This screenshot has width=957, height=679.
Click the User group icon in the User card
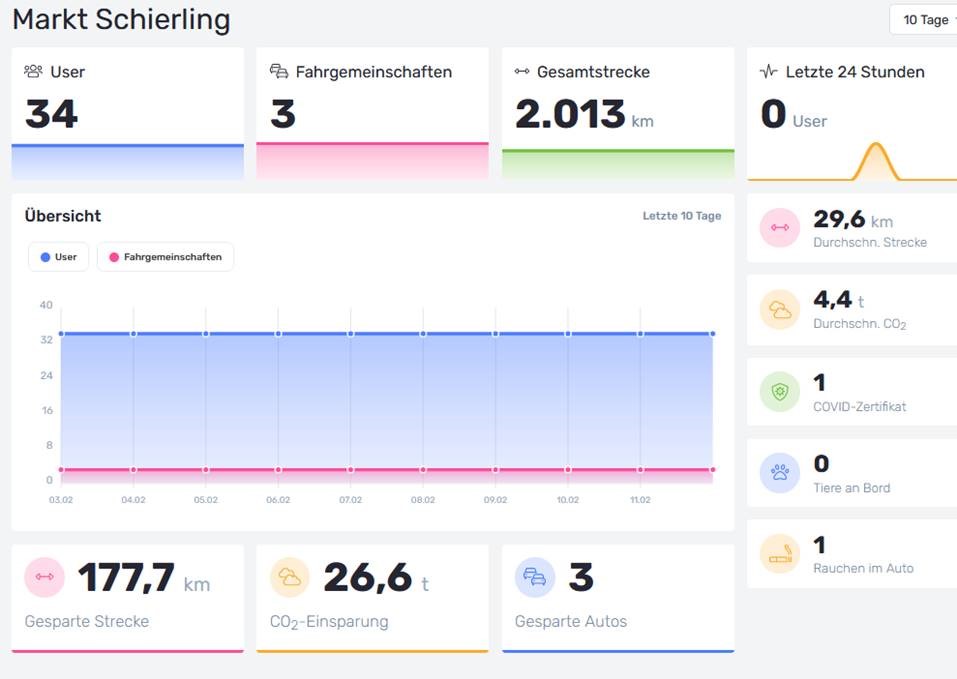tap(33, 72)
